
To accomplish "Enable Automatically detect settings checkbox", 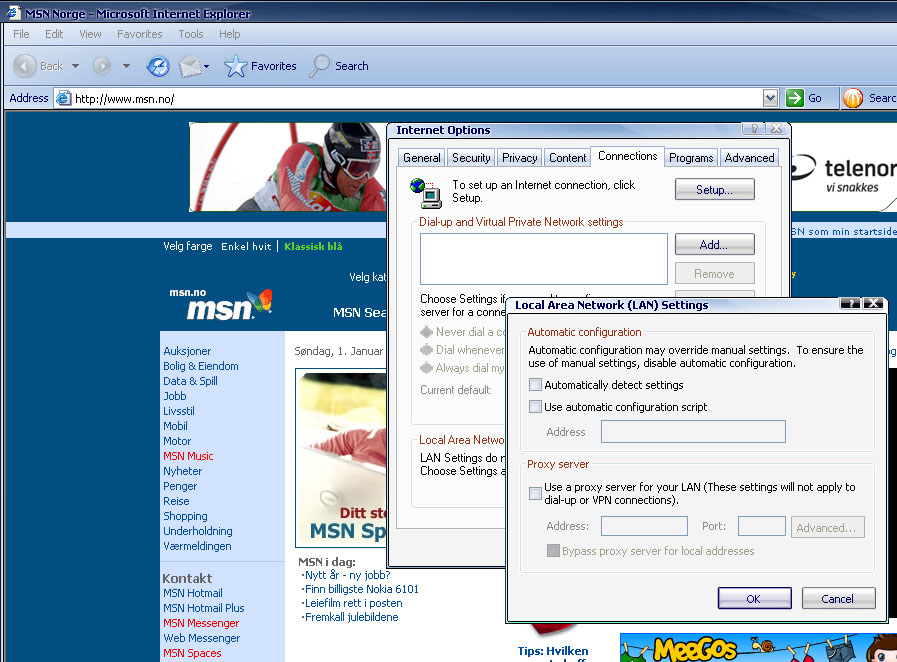I will click(x=535, y=384).
